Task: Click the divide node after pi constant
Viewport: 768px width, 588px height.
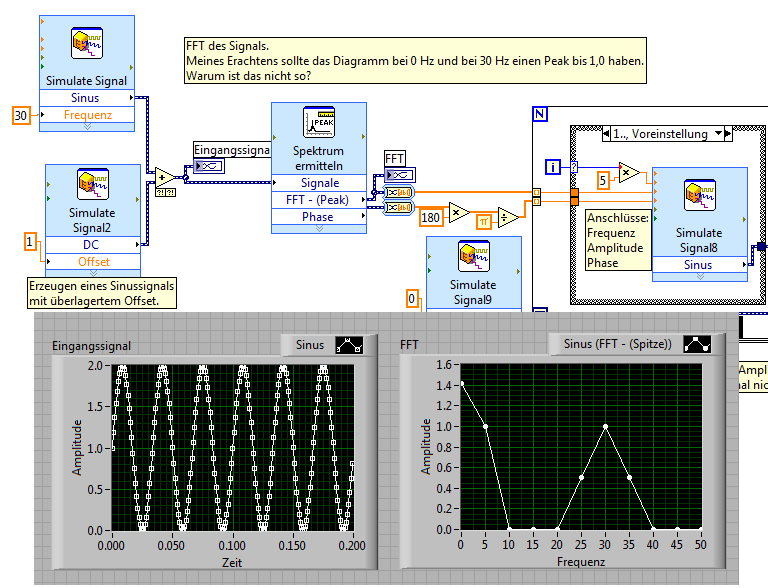Action: coord(508,218)
